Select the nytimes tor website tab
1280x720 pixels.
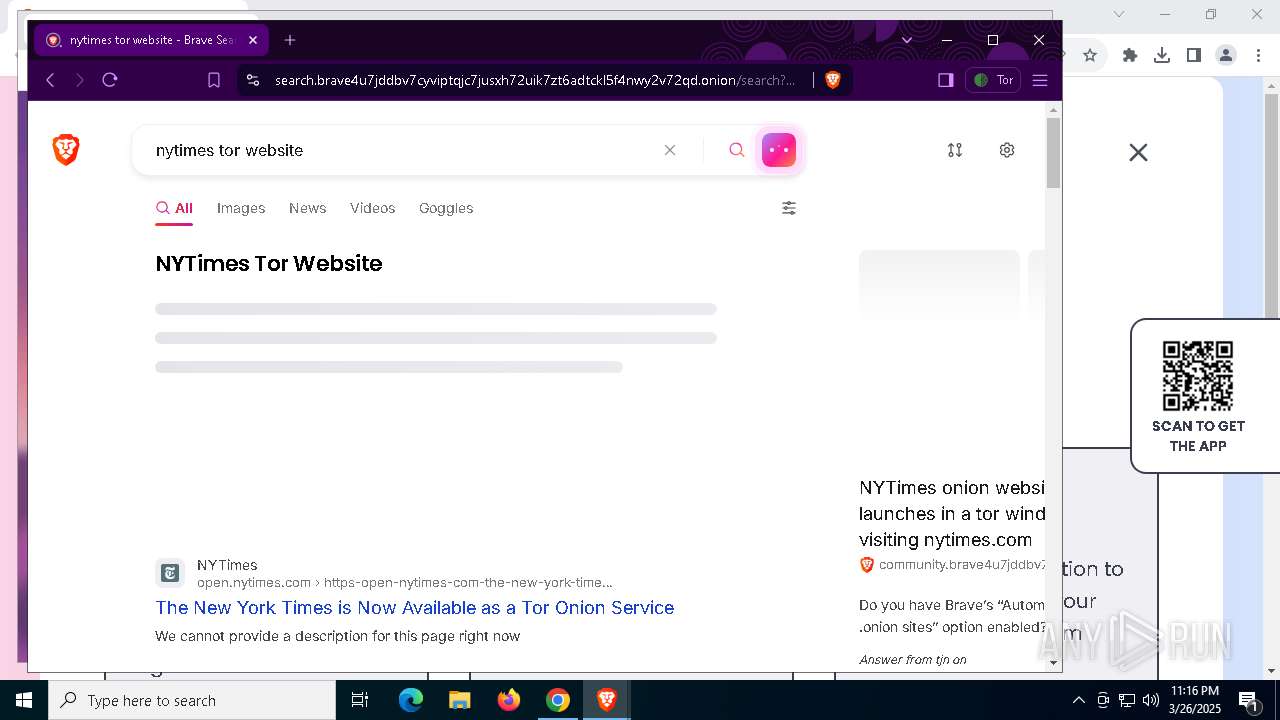pyautogui.click(x=151, y=40)
